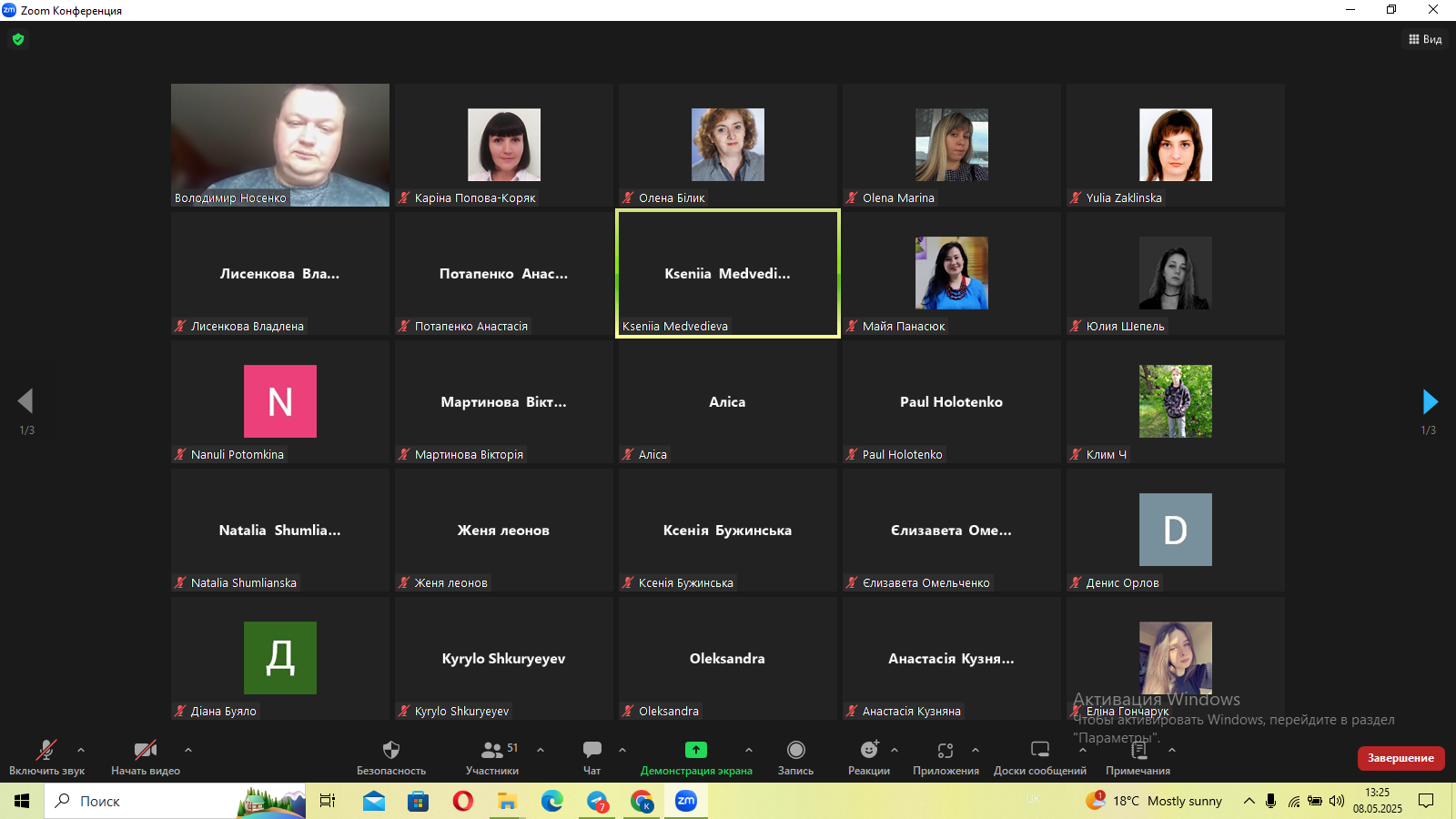Select Yulia Zaklinska participant tile
The height and width of the screenshot is (819, 1456).
[1176, 145]
